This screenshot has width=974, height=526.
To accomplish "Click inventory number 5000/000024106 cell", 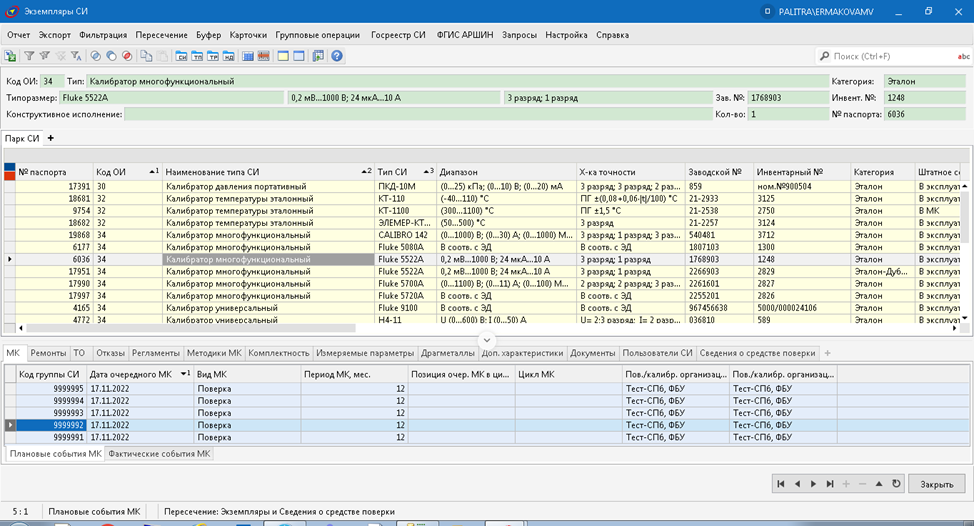I will click(x=802, y=307).
